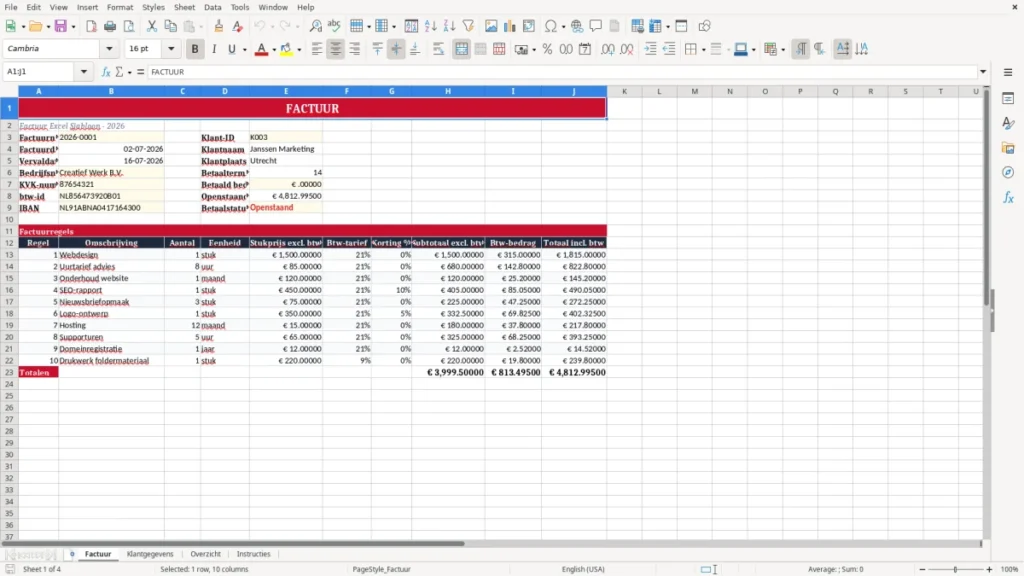Viewport: 1024px width, 576px height.
Task: Toggle print preview
Action: (129, 26)
